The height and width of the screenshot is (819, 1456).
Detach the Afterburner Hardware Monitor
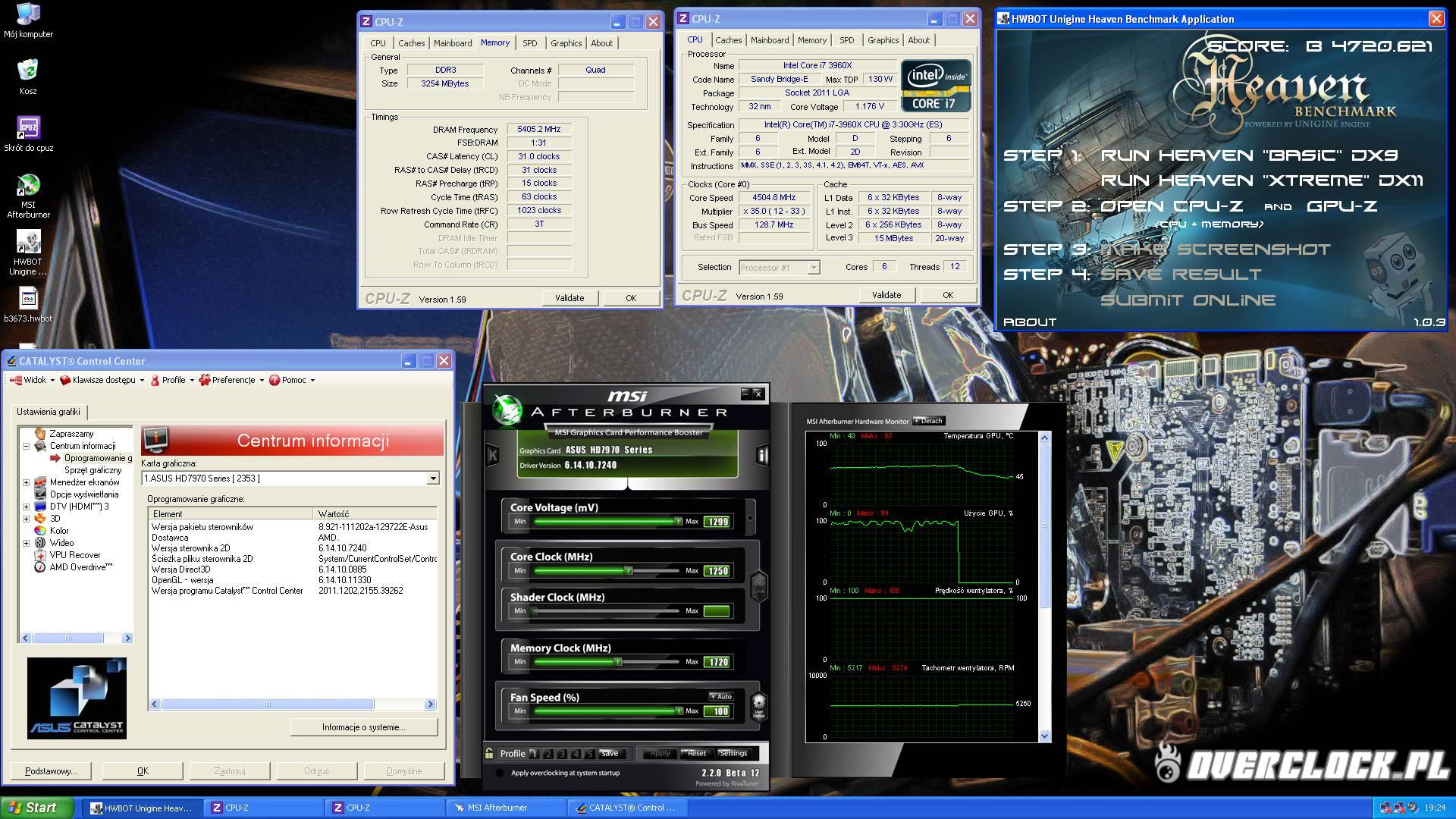pos(929,421)
